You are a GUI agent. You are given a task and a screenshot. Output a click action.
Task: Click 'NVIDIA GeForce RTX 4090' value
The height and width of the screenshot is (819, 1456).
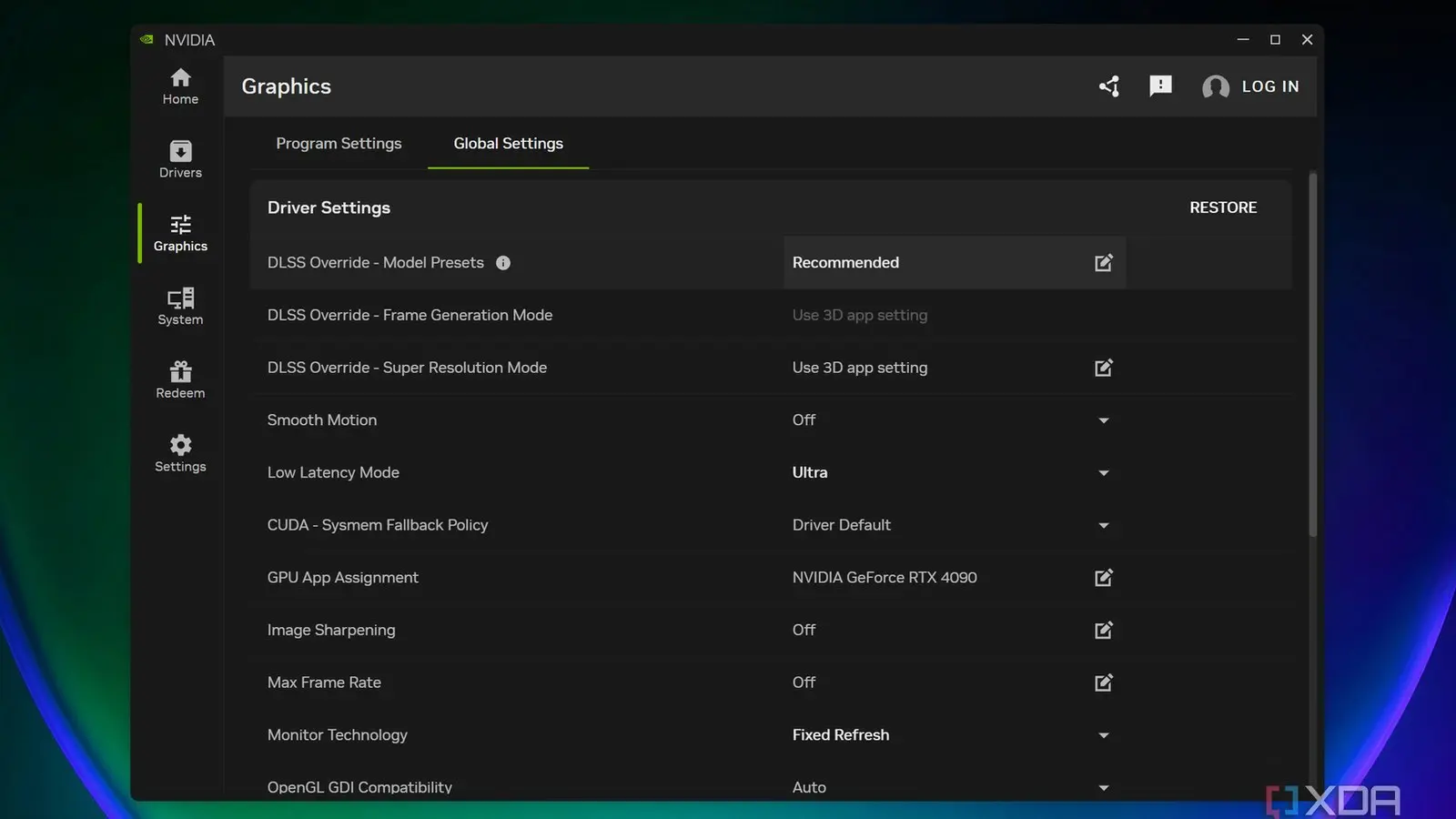pos(885,578)
